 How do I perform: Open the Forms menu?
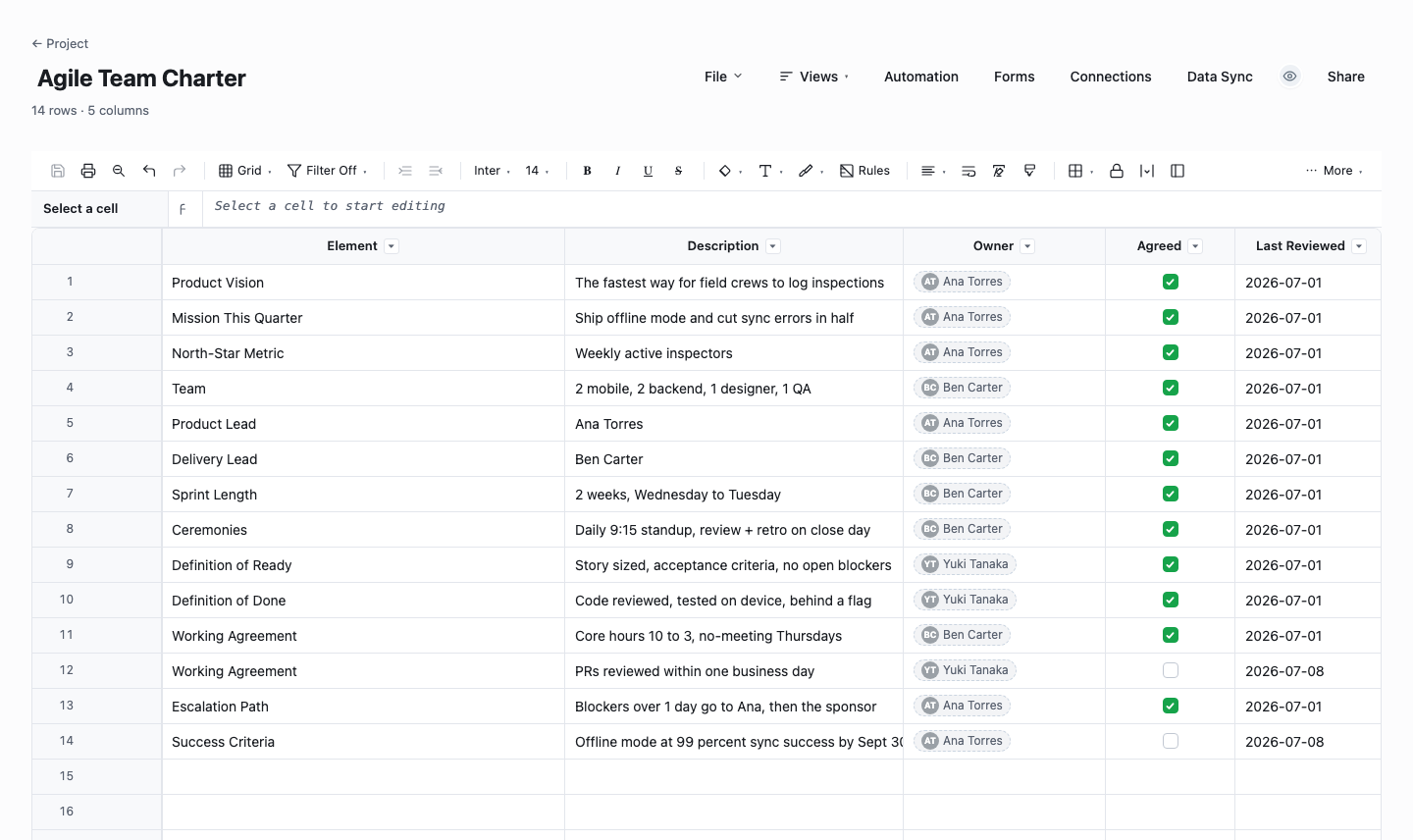tap(1015, 77)
